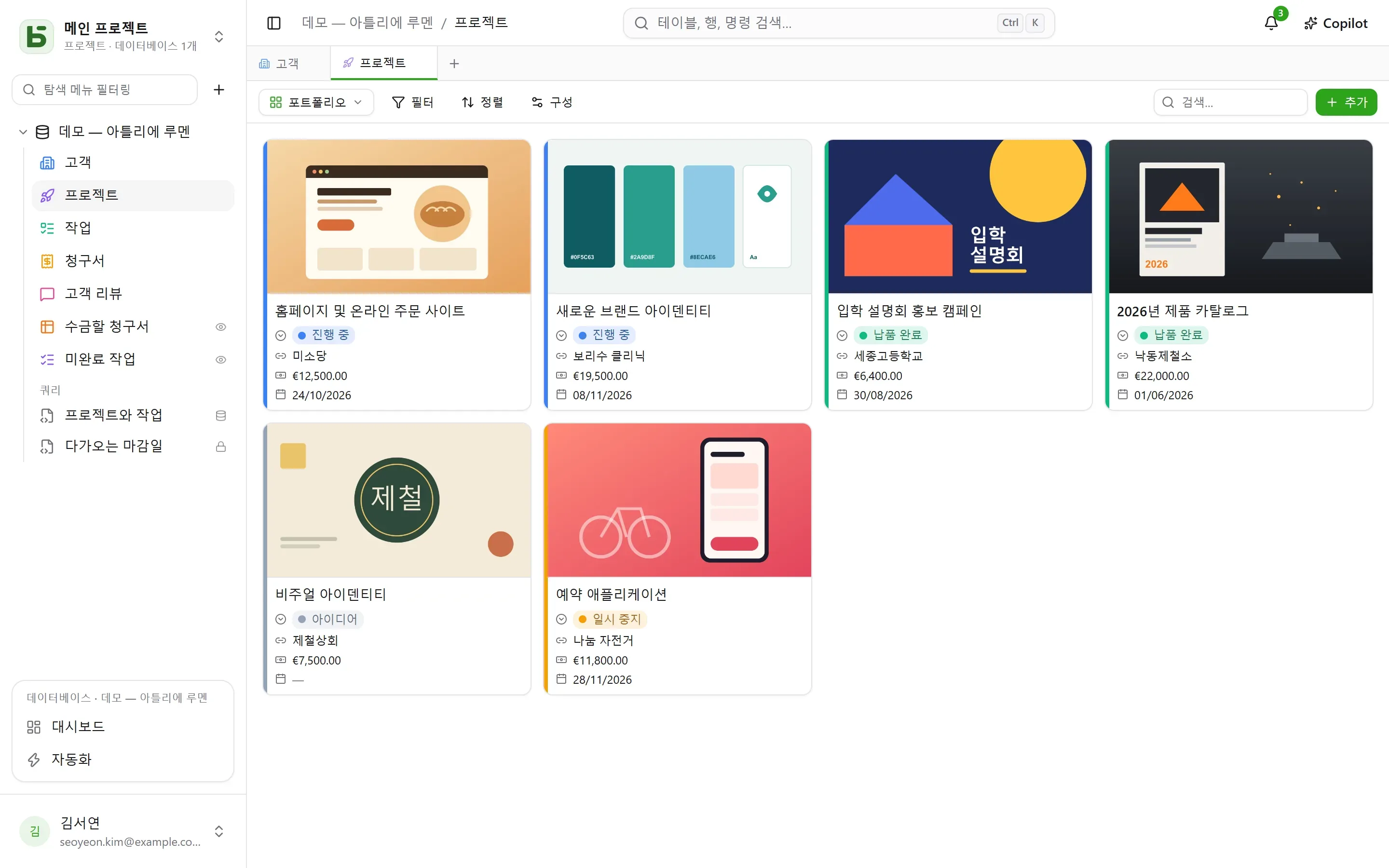Click the 필터 button
This screenshot has height=868, width=1389.
[413, 102]
